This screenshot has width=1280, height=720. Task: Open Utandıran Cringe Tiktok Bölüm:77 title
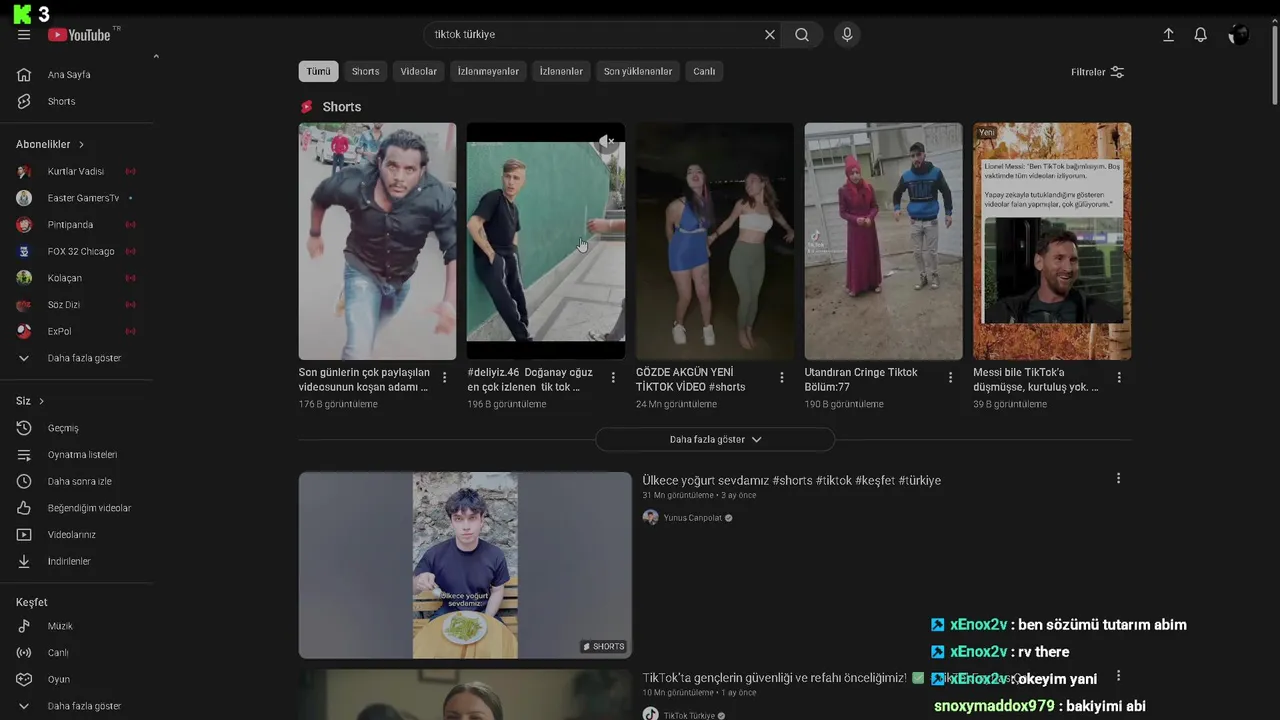(x=860, y=380)
